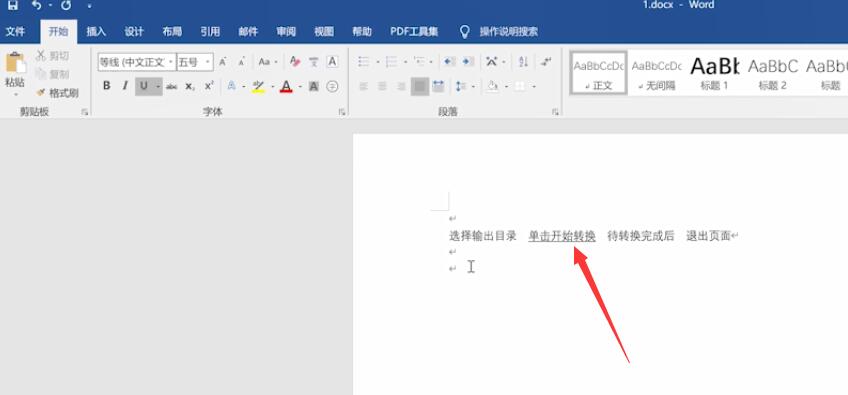This screenshot has width=848, height=395.
Task: Toggle Italic formatting
Action: pyautogui.click(x=125, y=85)
